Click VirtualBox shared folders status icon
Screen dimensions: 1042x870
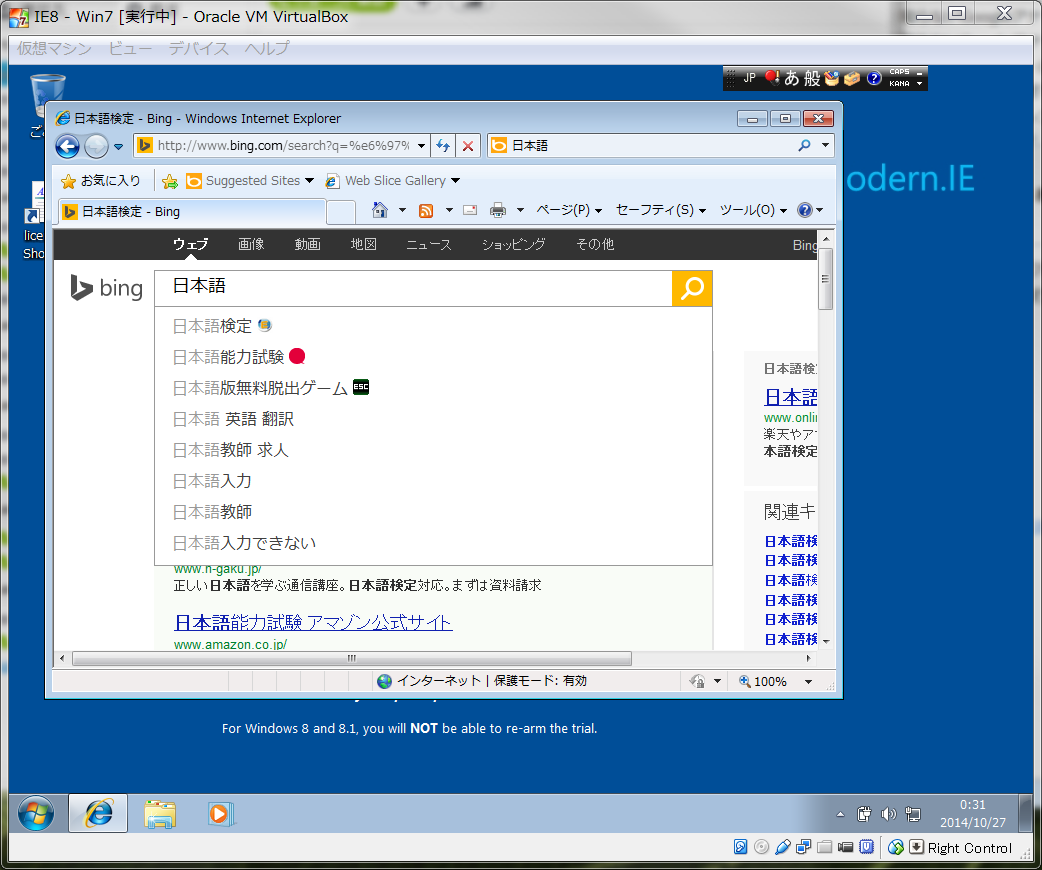tap(825, 847)
